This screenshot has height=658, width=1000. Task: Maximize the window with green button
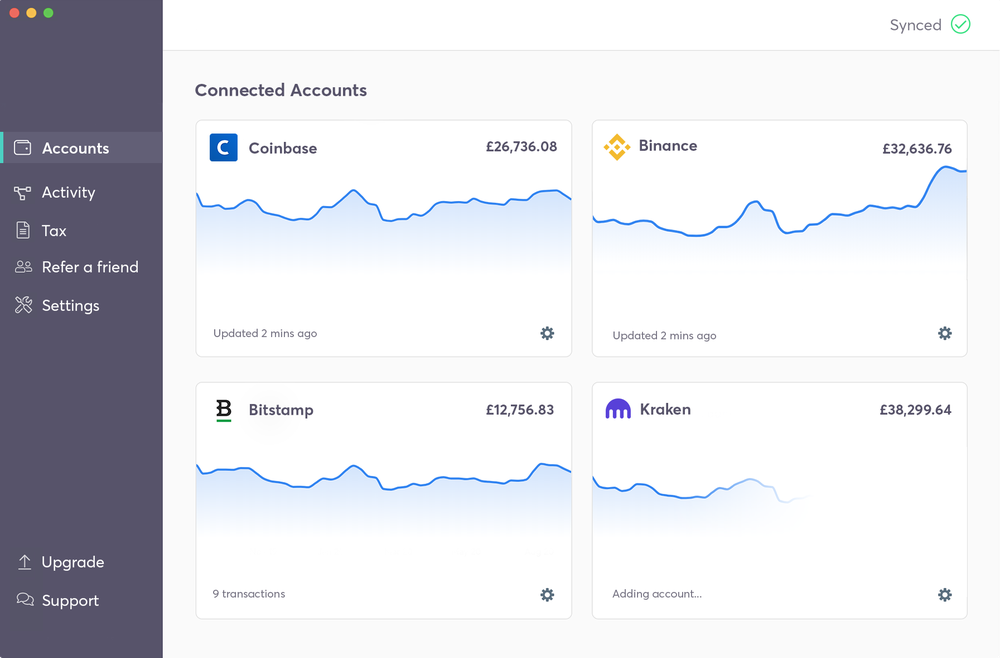[x=48, y=13]
